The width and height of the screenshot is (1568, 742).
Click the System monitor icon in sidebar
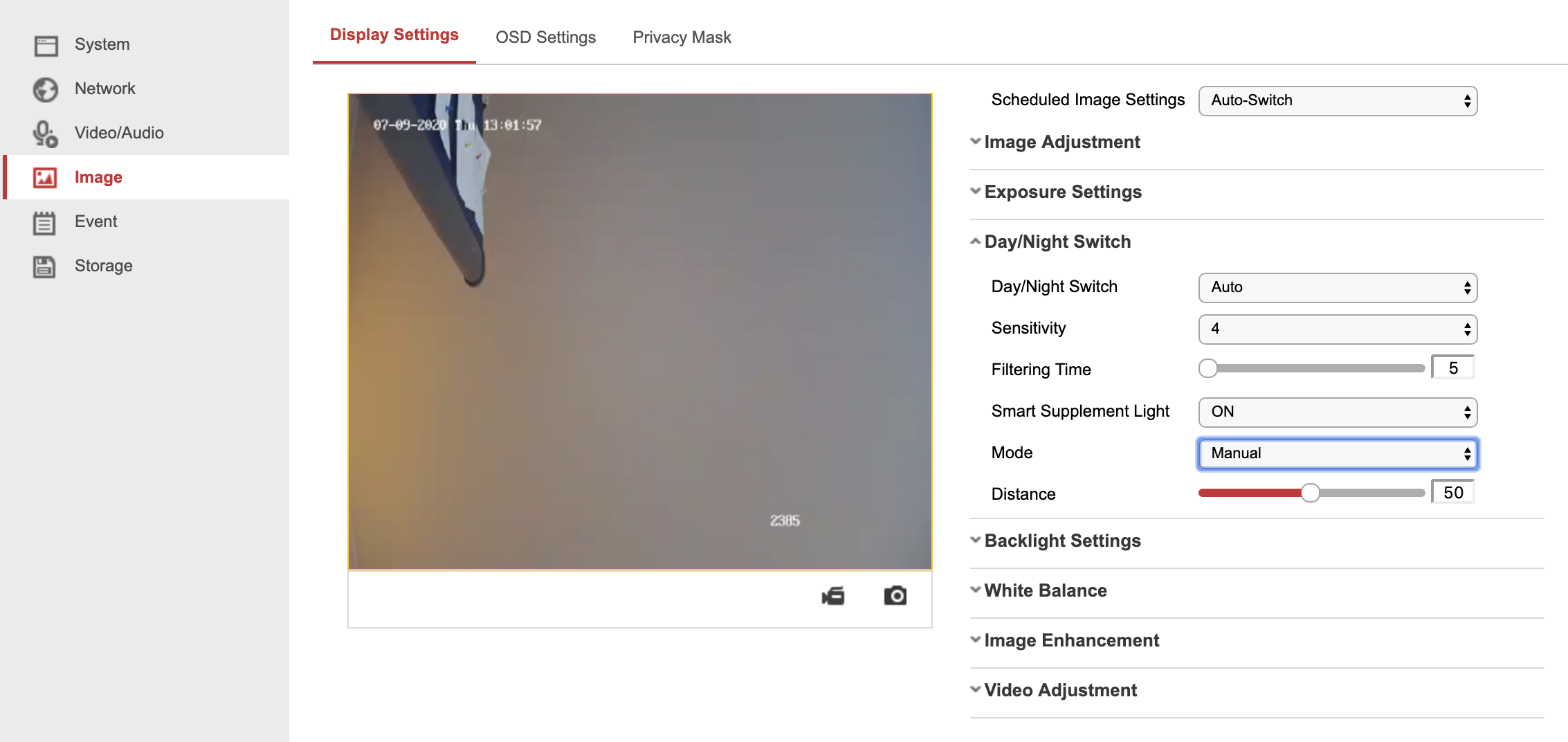point(46,45)
